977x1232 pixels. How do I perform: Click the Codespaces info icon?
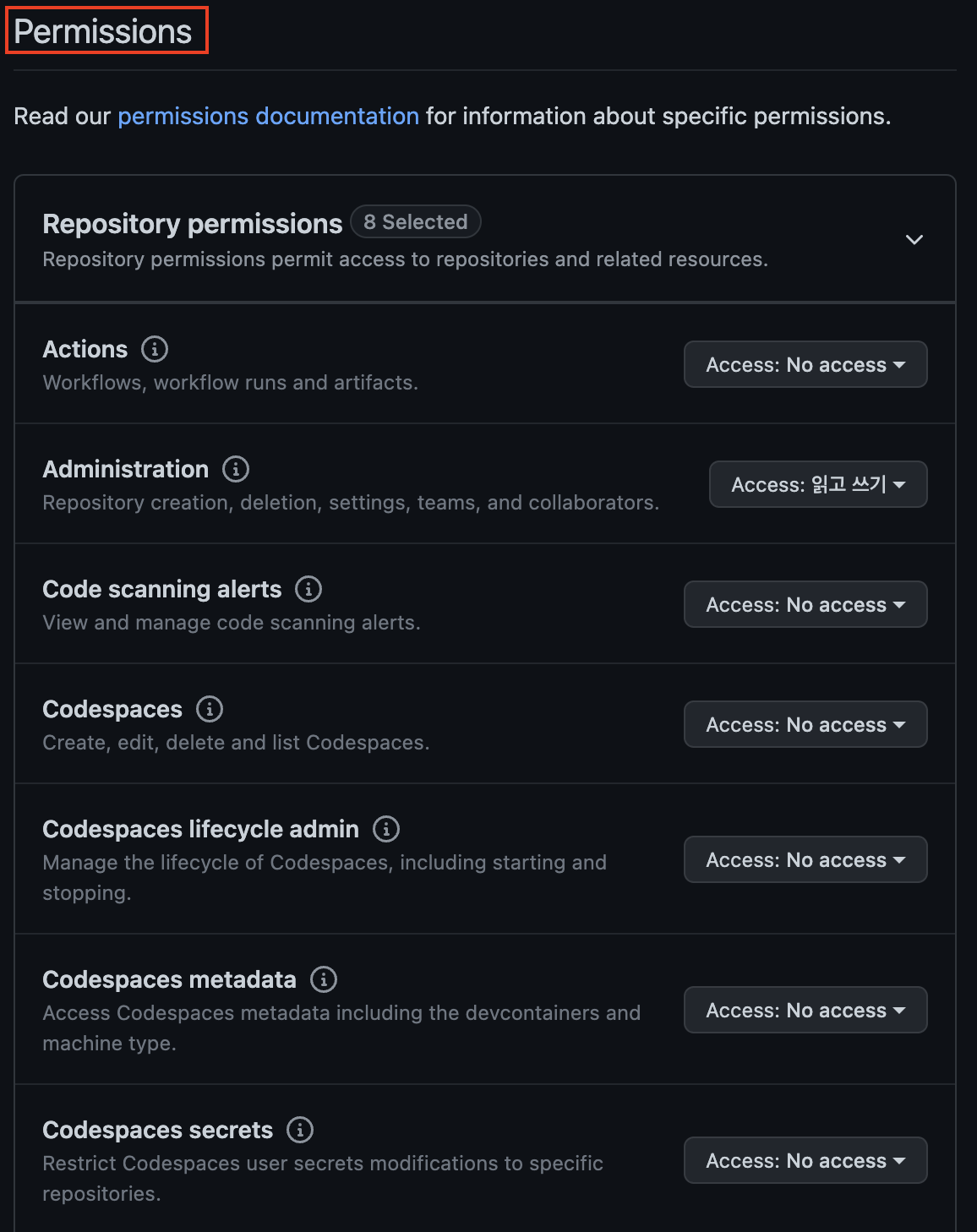(210, 709)
